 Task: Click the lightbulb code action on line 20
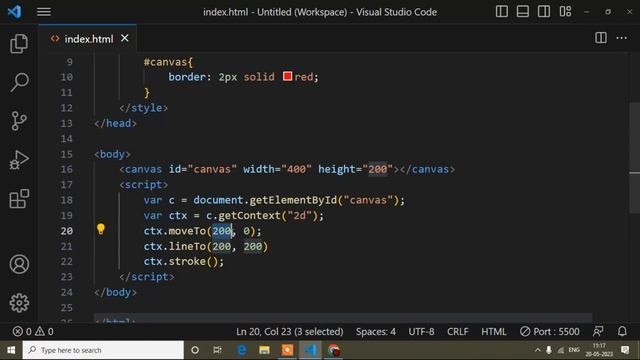click(101, 229)
